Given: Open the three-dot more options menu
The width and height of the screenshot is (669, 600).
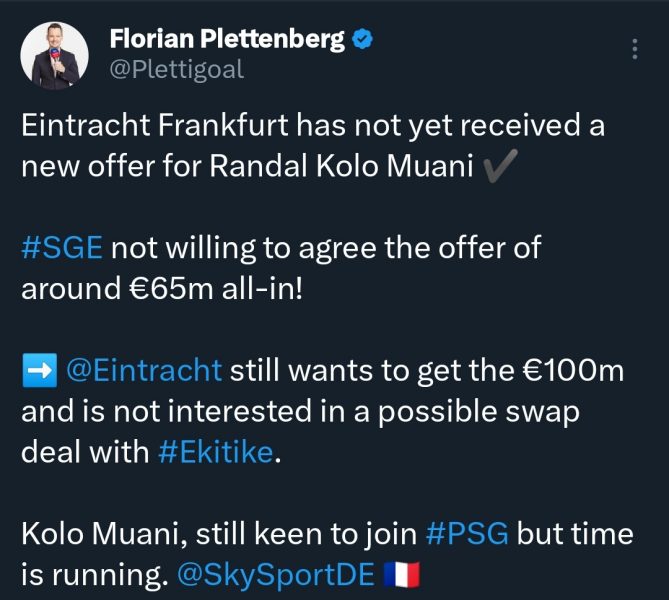Looking at the screenshot, I should (x=634, y=50).
